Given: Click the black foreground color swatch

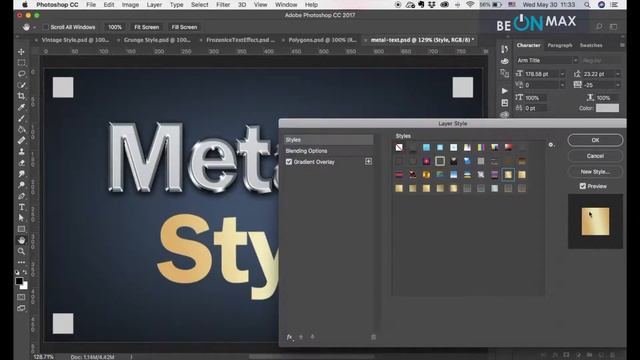Looking at the screenshot, I should pos(19,281).
